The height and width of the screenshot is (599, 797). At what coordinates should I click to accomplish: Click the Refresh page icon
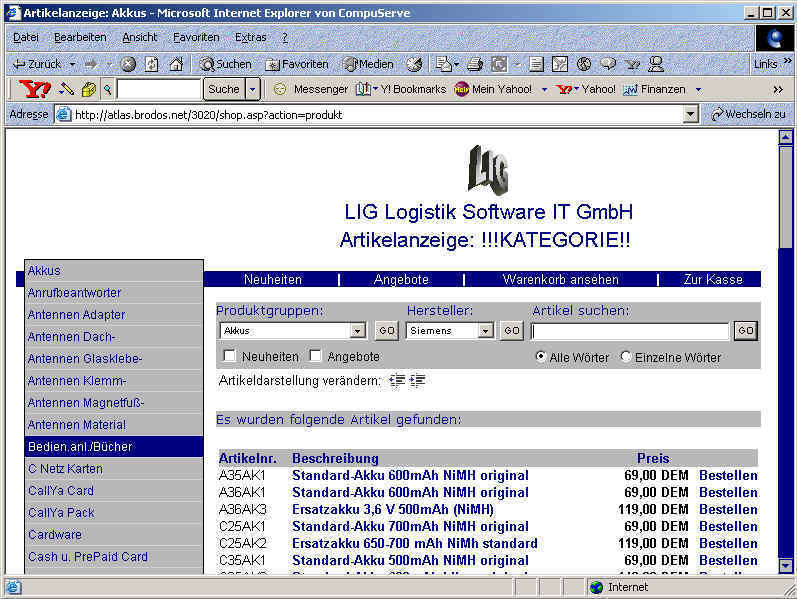[152, 64]
